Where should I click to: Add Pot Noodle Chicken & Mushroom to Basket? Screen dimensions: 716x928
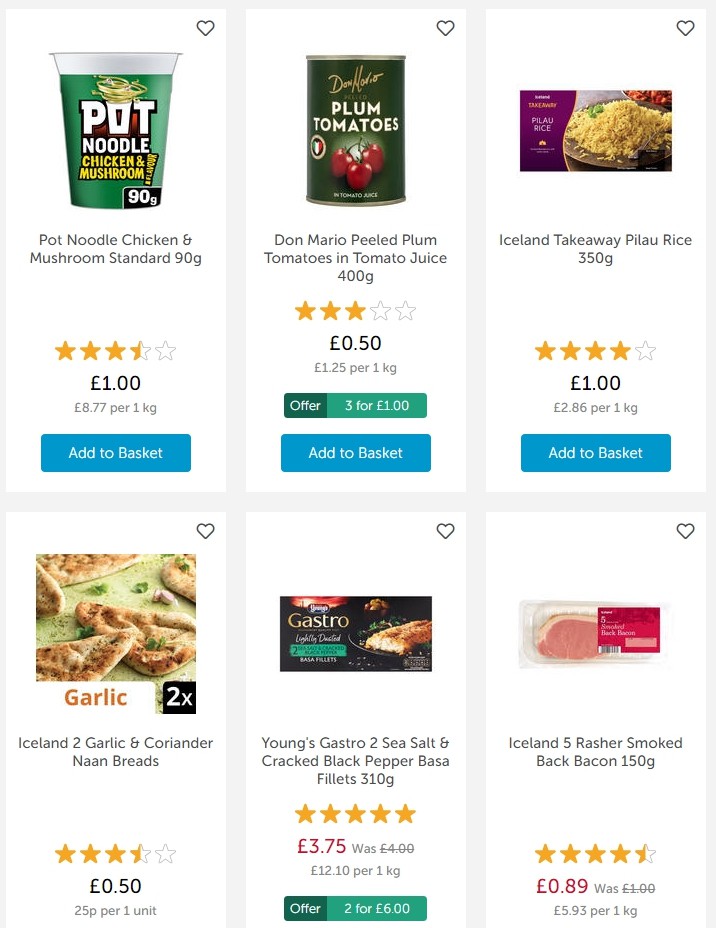coord(115,453)
